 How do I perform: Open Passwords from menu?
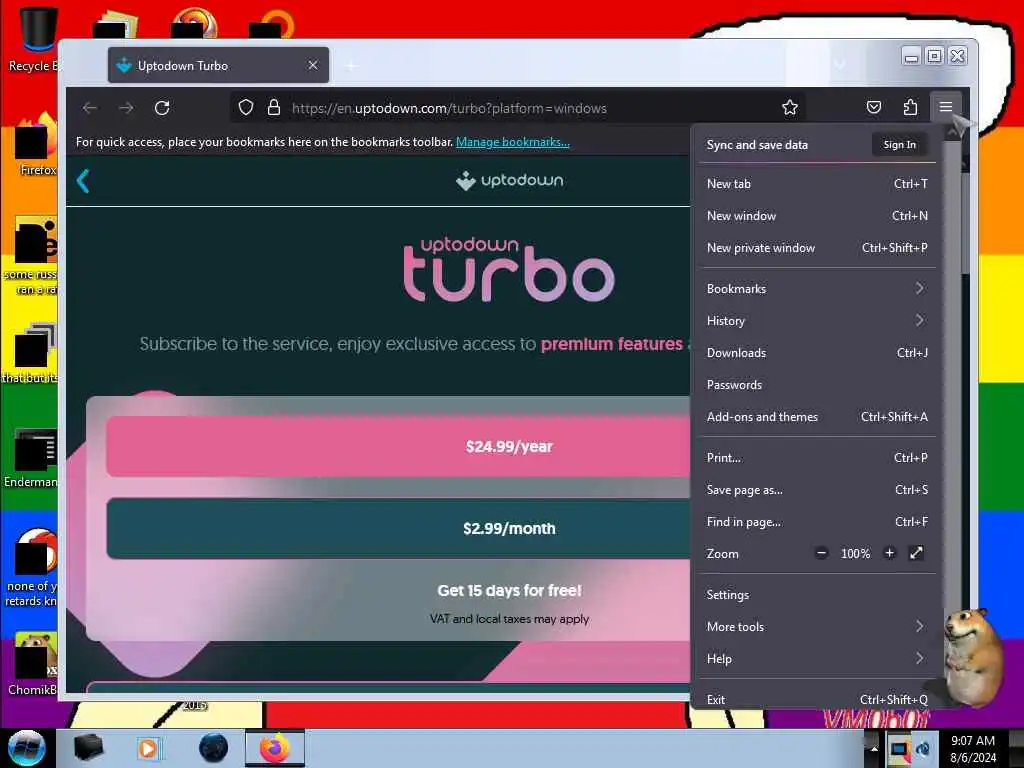coord(817,385)
